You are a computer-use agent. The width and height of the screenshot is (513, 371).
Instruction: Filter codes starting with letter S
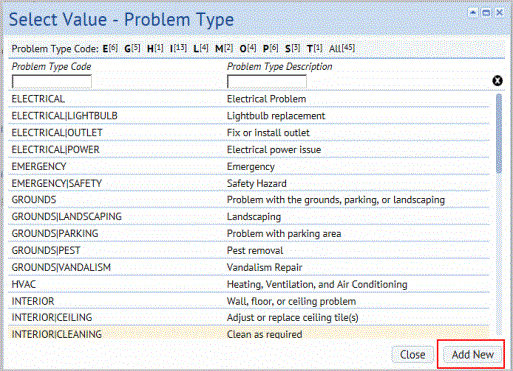[292, 48]
